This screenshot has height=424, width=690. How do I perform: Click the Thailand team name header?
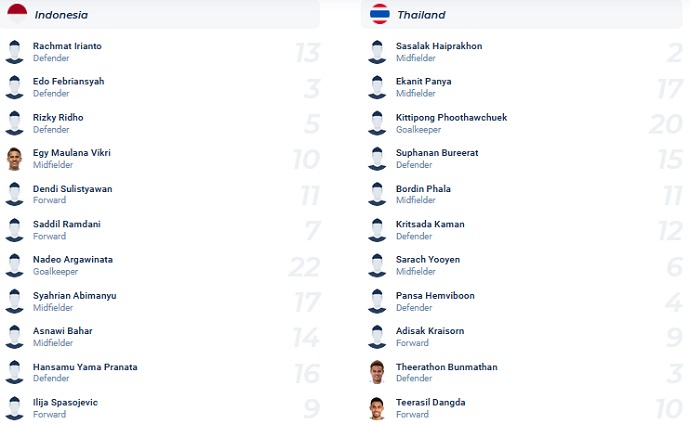(x=421, y=15)
